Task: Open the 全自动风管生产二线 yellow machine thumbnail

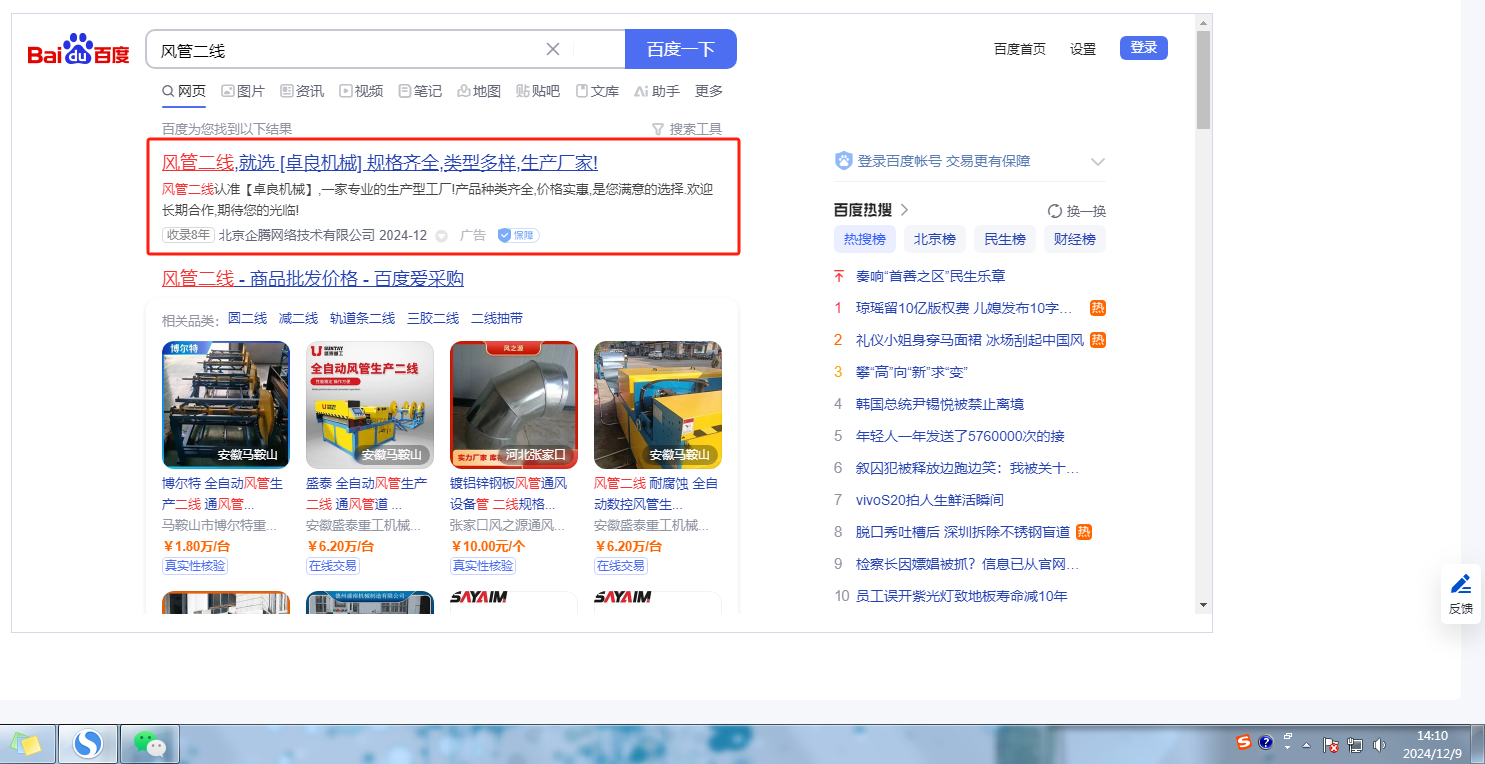Action: (370, 405)
